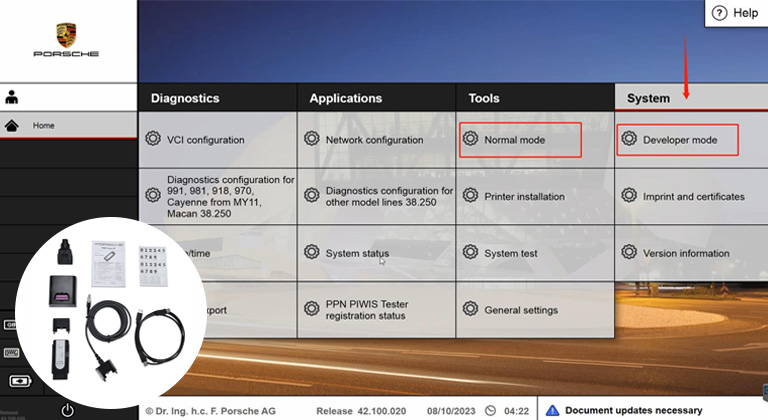Open Imprint and certificates
The height and width of the screenshot is (420, 768).
(693, 197)
